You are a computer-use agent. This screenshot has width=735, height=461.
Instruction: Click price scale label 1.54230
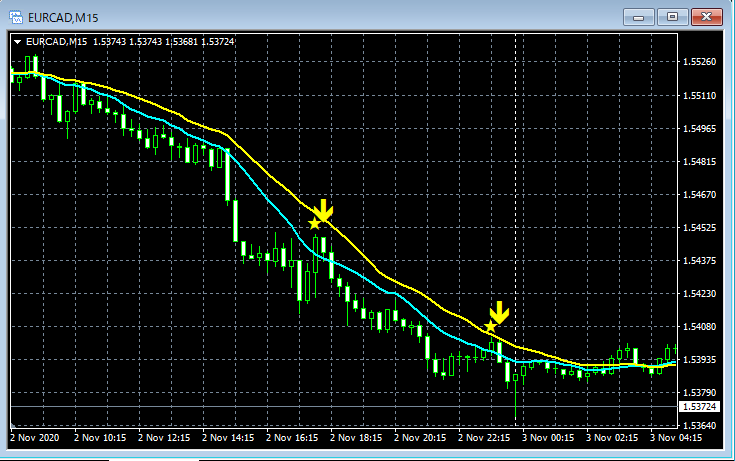[x=699, y=294]
